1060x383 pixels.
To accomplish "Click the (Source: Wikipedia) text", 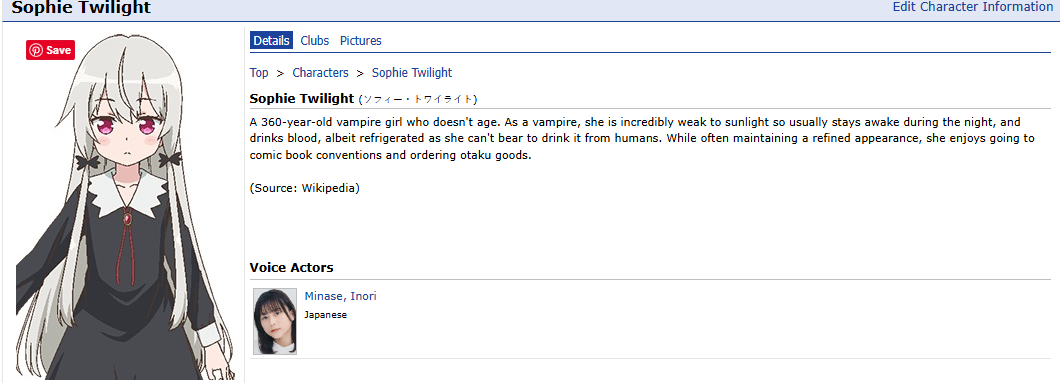I will point(304,188).
